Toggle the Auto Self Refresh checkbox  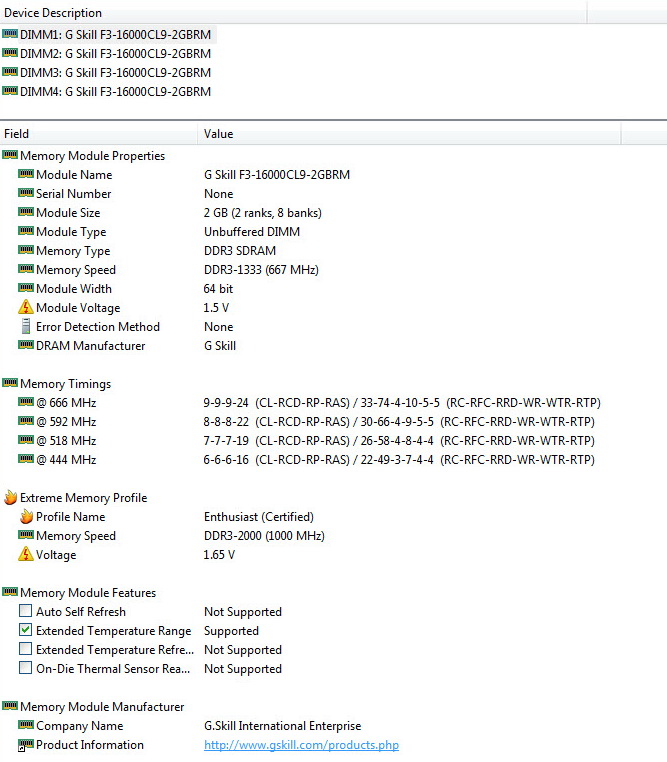[26, 611]
